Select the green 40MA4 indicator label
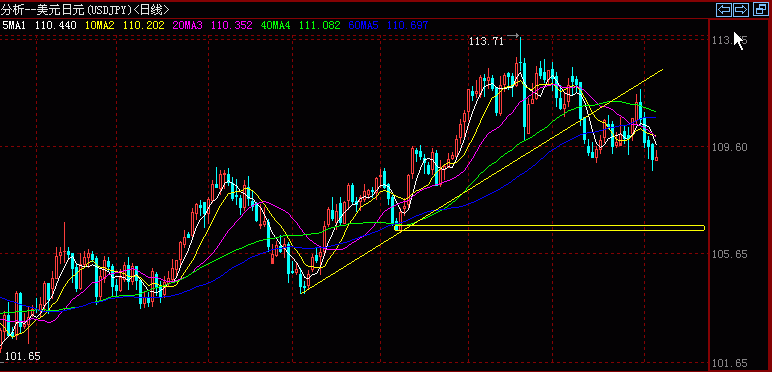The image size is (772, 372). (276, 25)
